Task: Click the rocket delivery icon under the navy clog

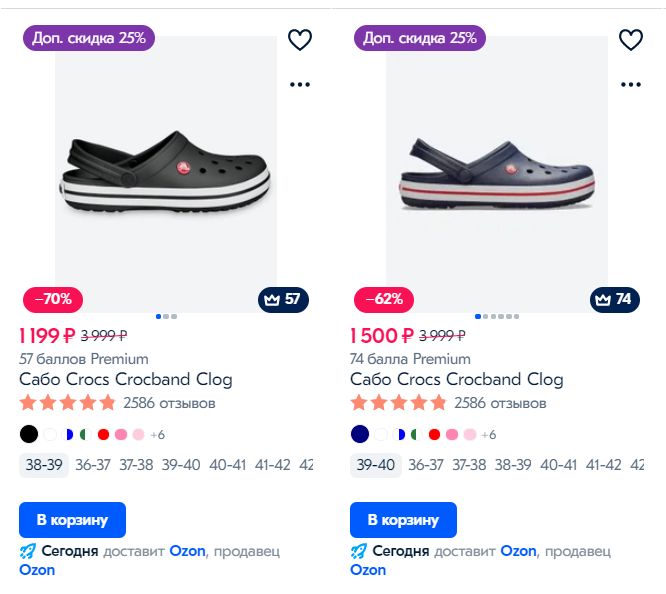Action: click(359, 551)
